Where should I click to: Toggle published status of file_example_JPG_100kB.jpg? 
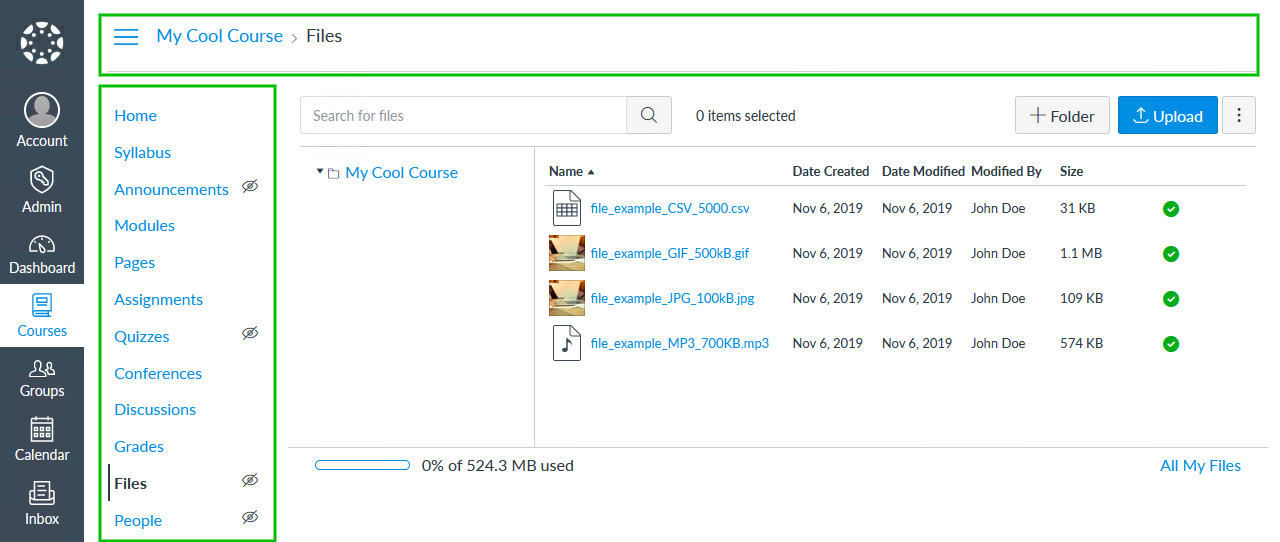point(1171,299)
